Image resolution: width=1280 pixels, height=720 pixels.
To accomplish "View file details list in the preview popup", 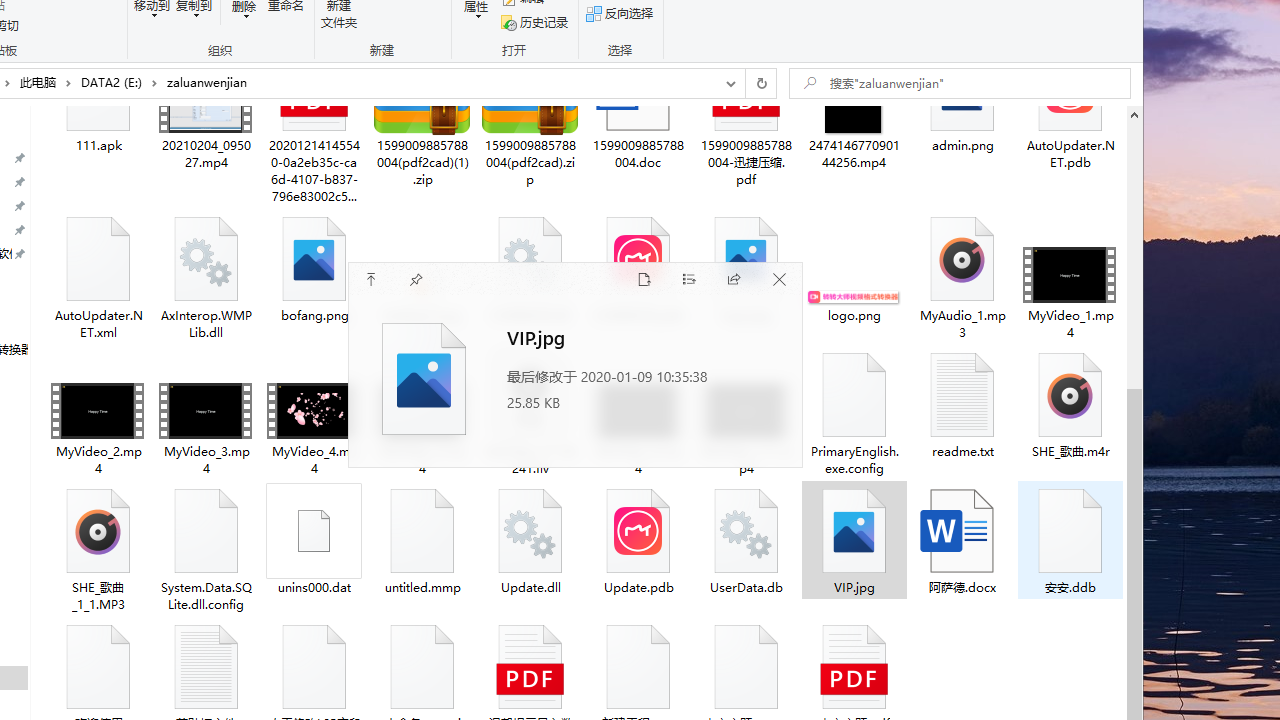I will 689,280.
